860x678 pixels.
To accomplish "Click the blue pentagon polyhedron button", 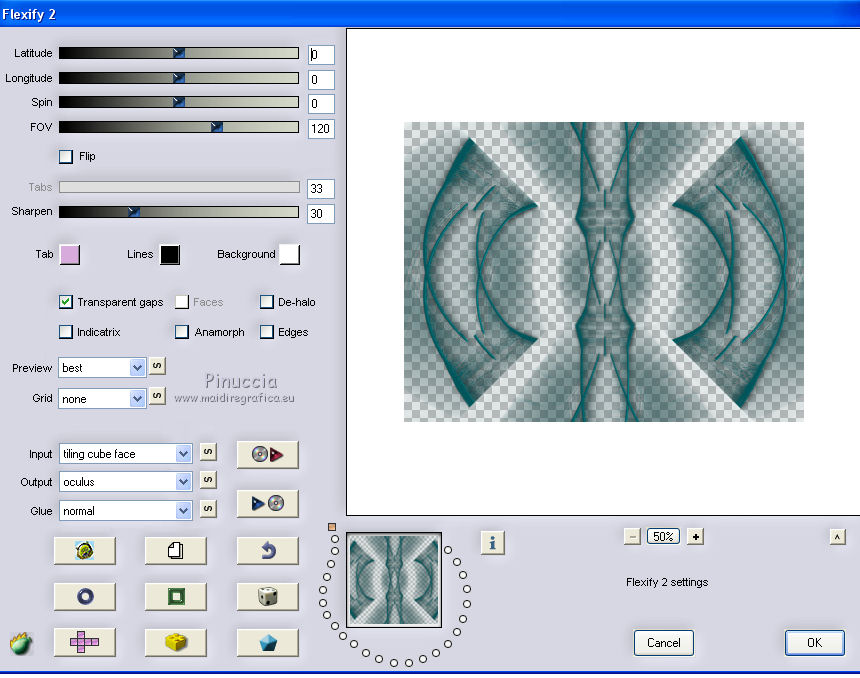I will click(267, 642).
